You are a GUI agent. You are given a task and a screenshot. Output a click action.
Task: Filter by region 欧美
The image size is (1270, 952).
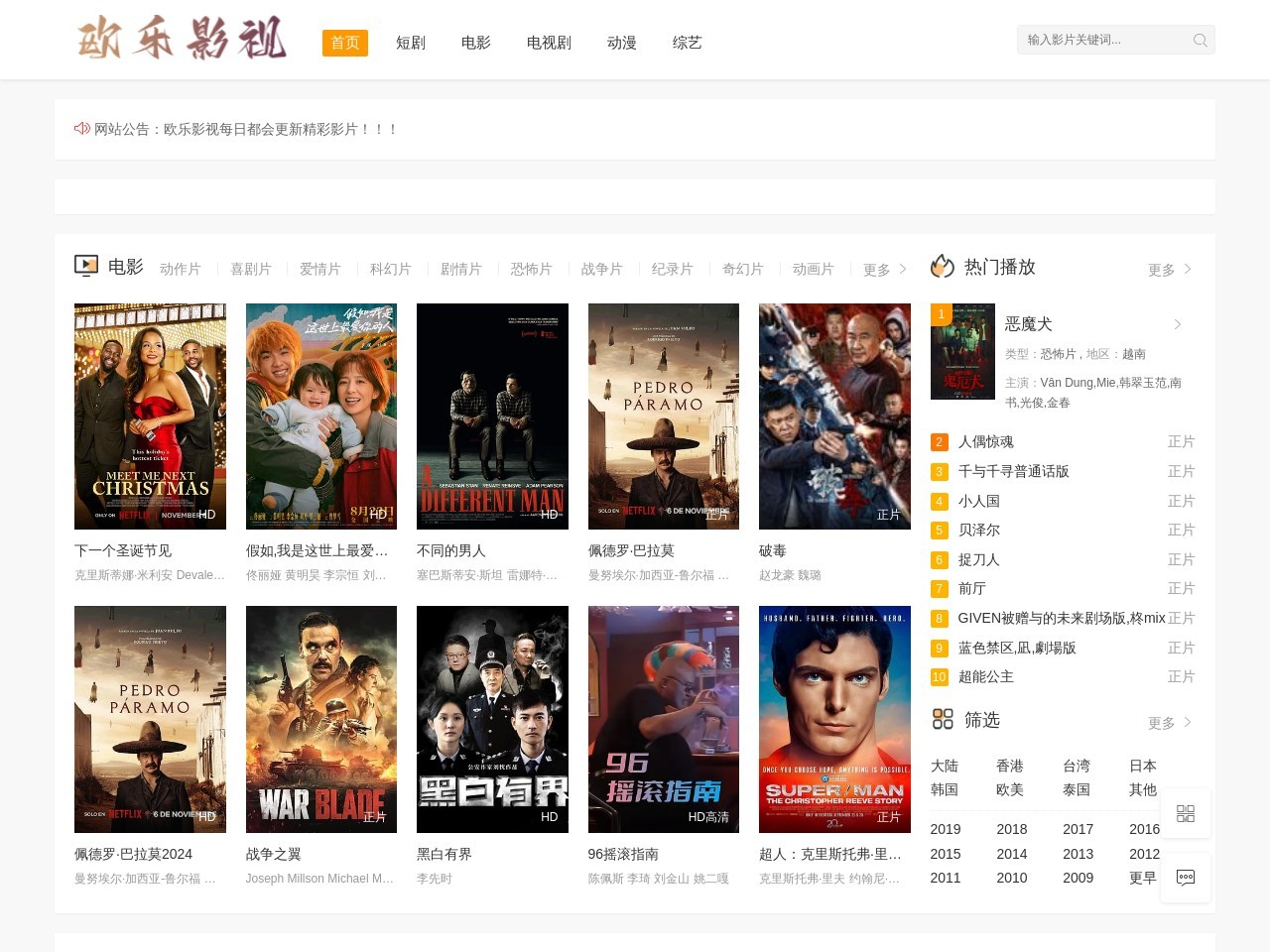(1010, 789)
